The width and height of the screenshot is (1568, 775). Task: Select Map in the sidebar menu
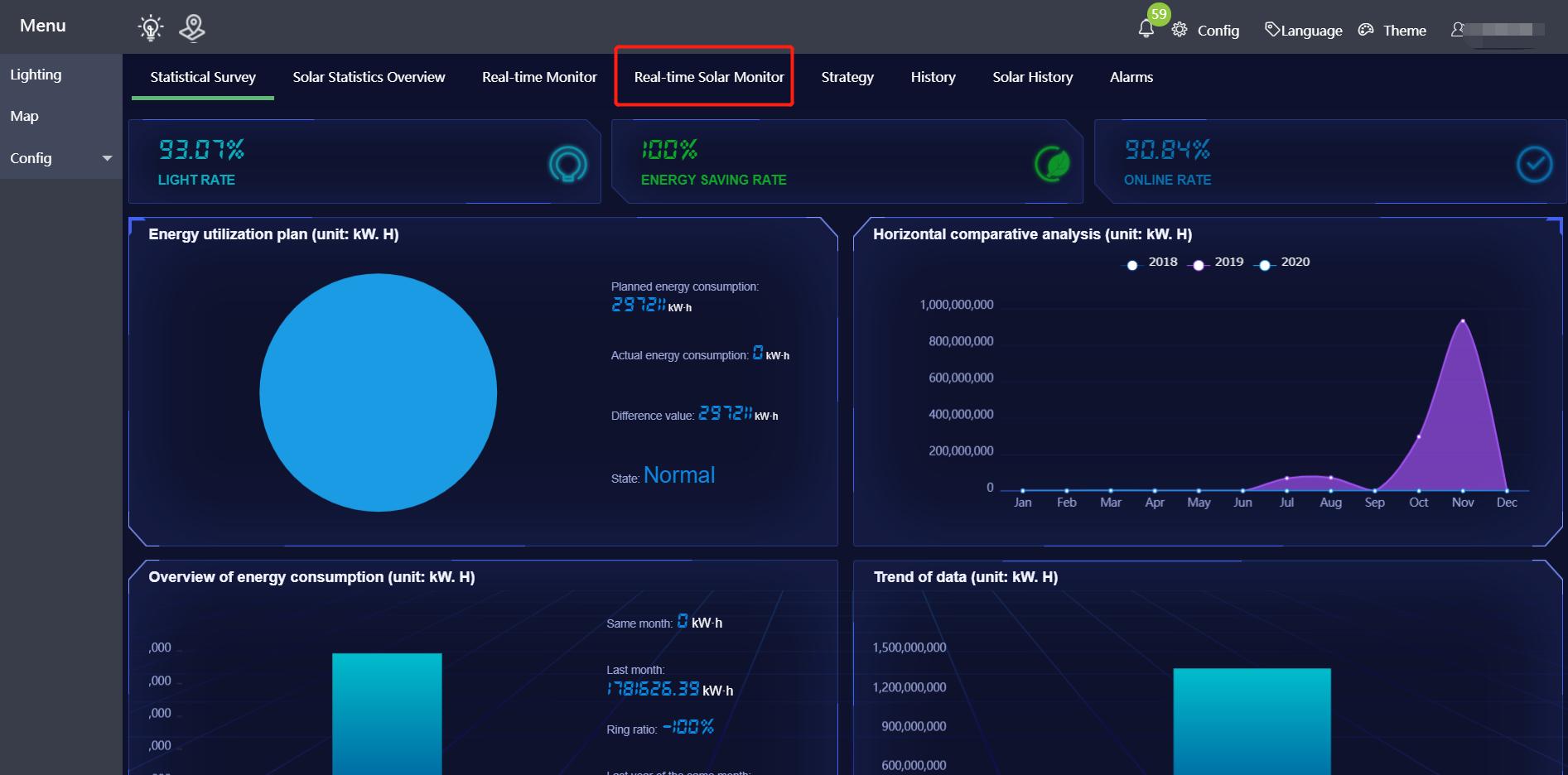24,117
